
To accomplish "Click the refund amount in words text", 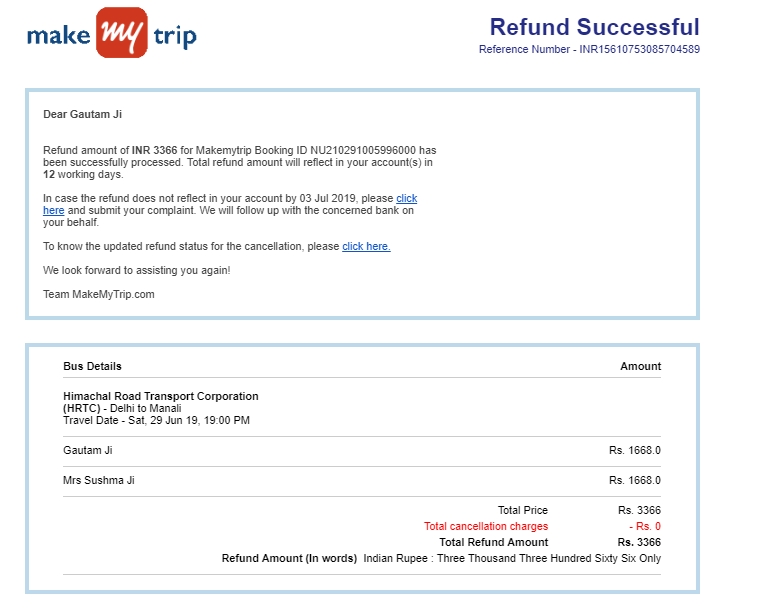I will [512, 558].
